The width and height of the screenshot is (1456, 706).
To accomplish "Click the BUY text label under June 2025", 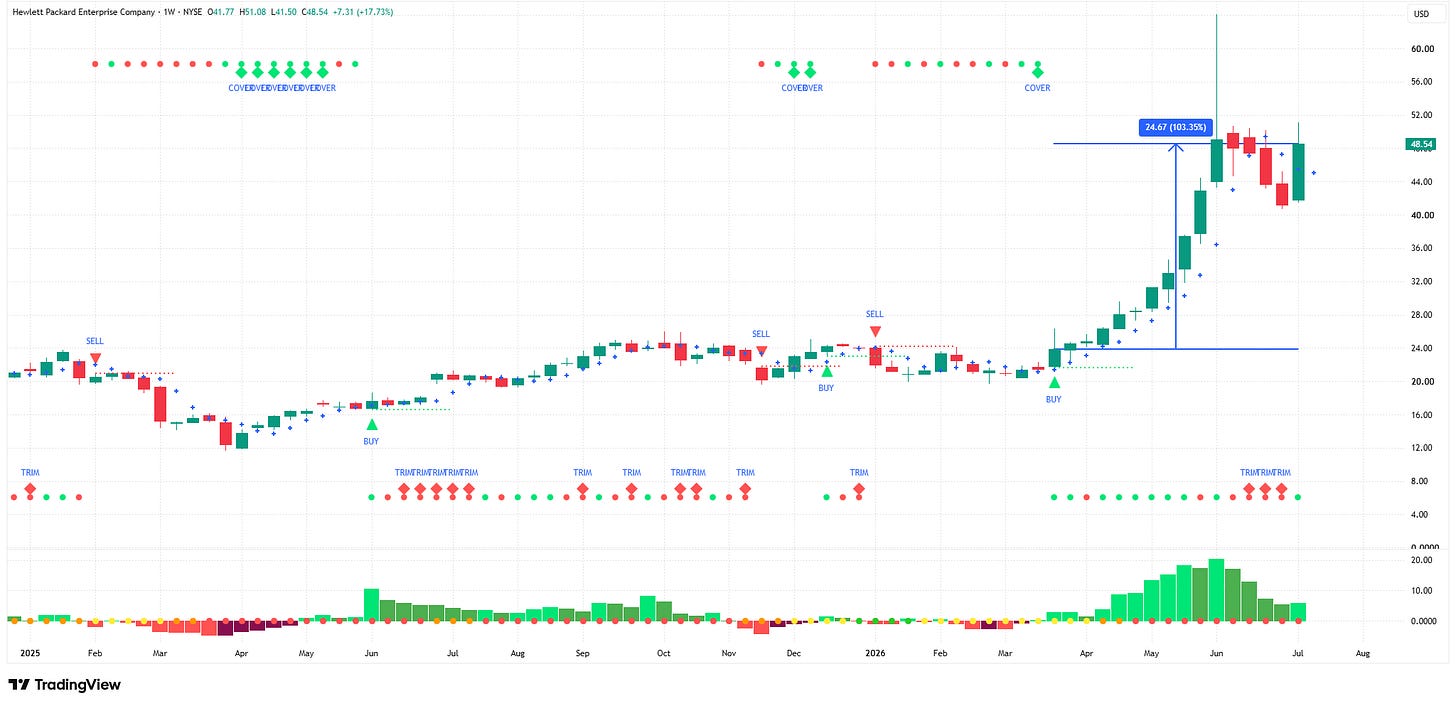I will [372, 441].
